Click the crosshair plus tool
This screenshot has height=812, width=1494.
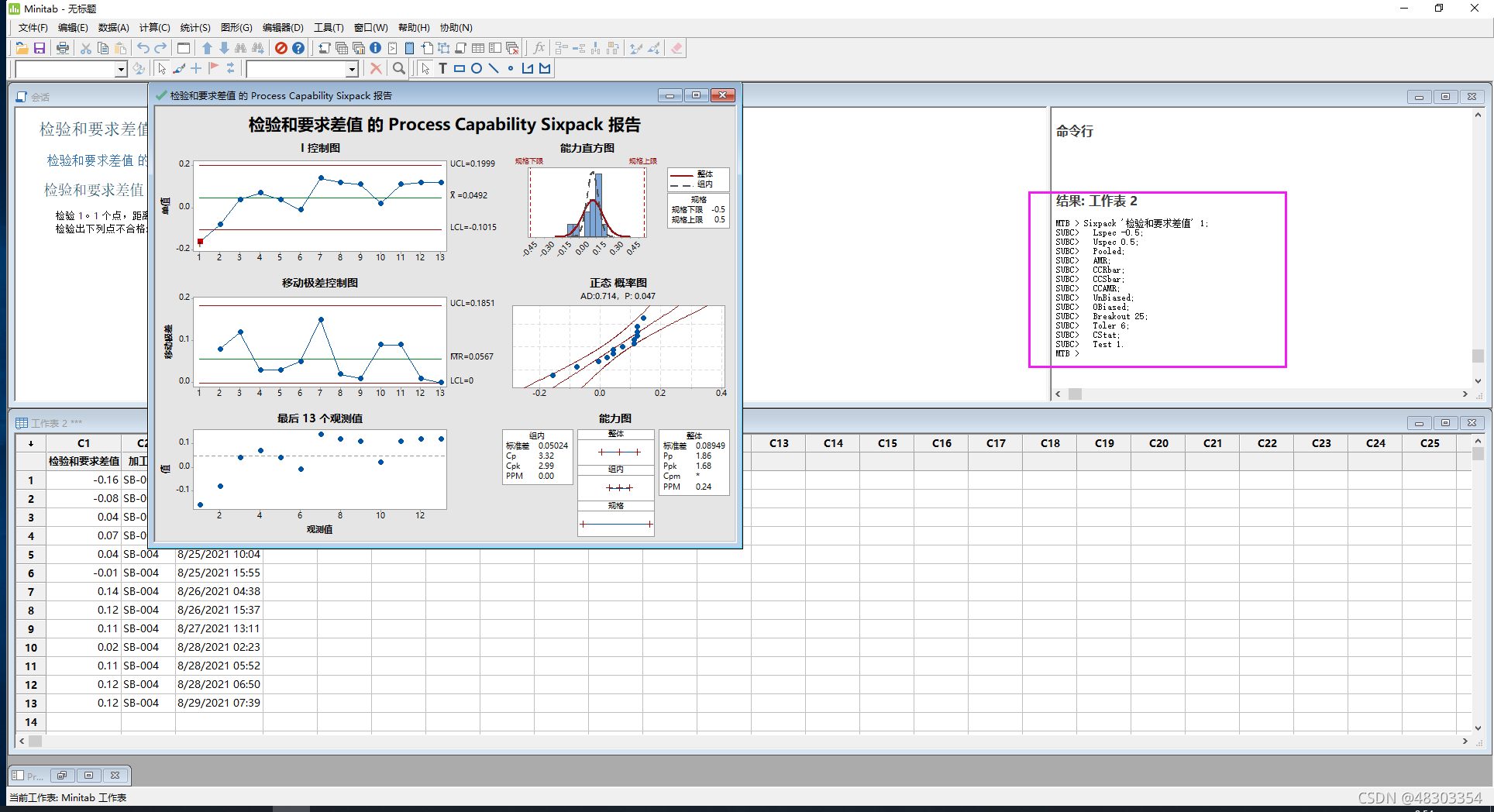pos(196,69)
